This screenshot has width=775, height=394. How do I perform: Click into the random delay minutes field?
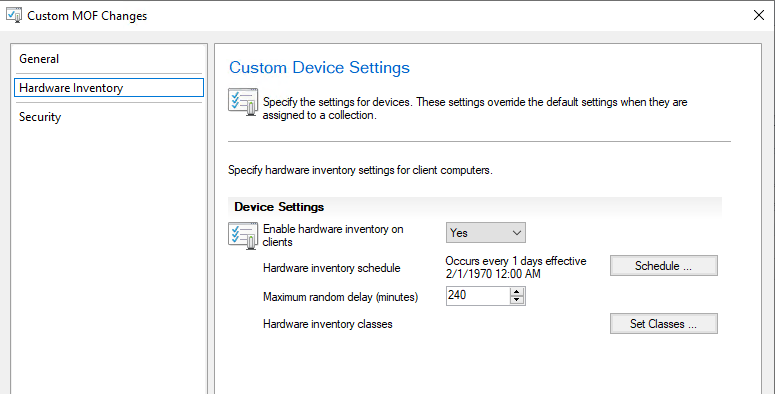(x=478, y=296)
